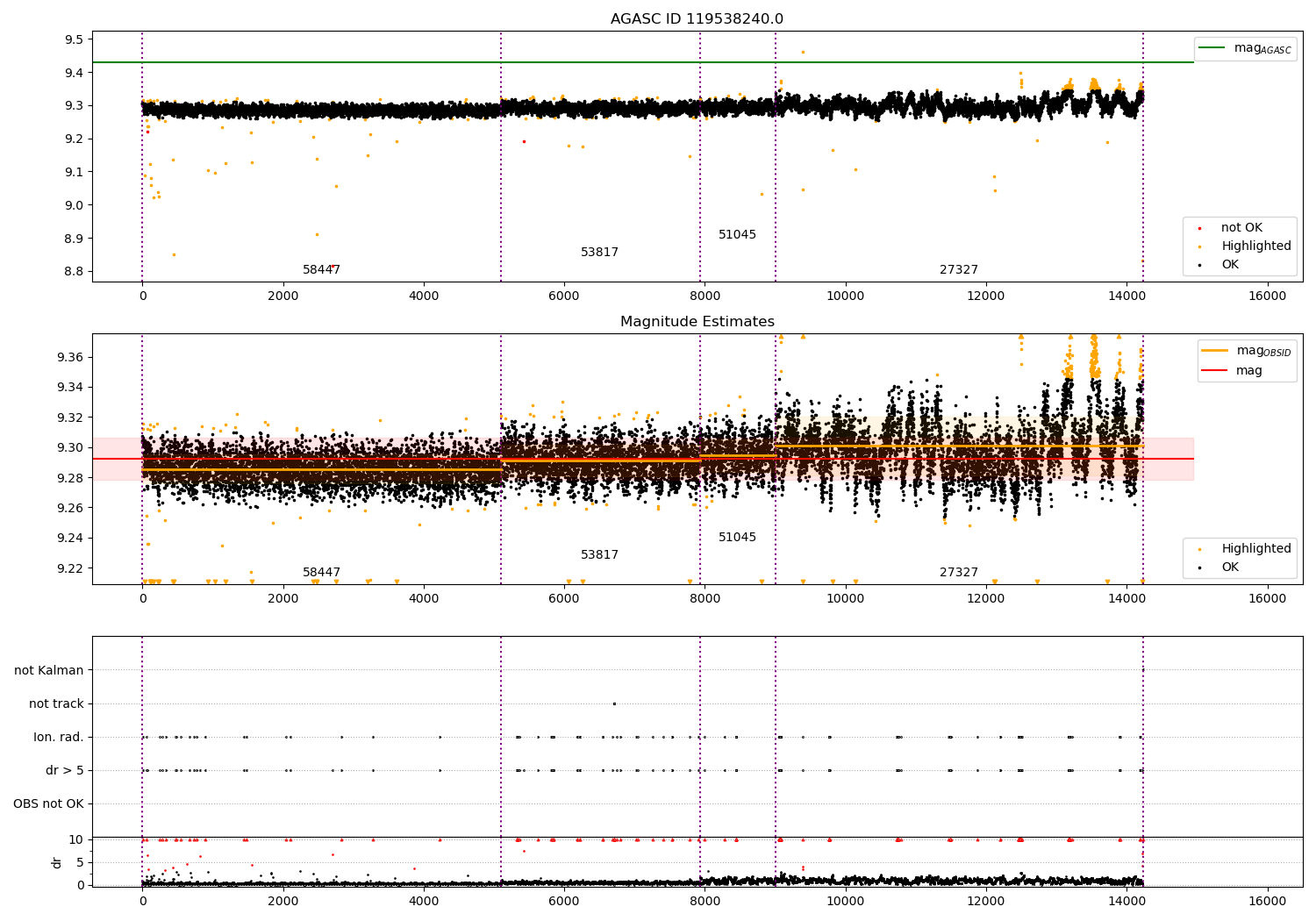Select obsid label 51045 in the top panel

coord(737,235)
